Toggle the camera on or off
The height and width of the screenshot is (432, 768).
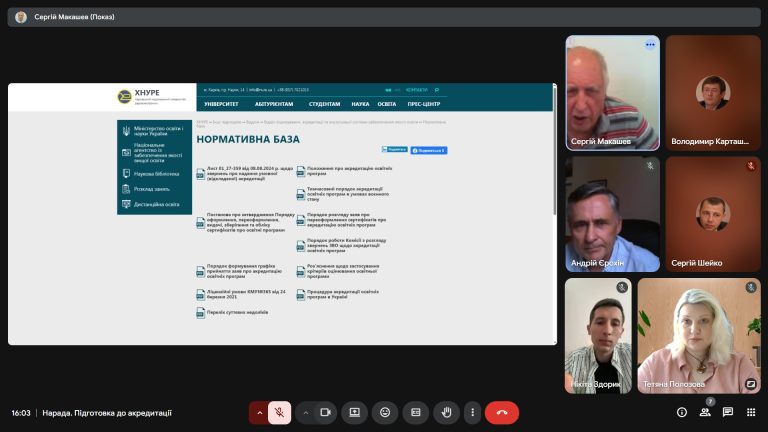click(325, 412)
